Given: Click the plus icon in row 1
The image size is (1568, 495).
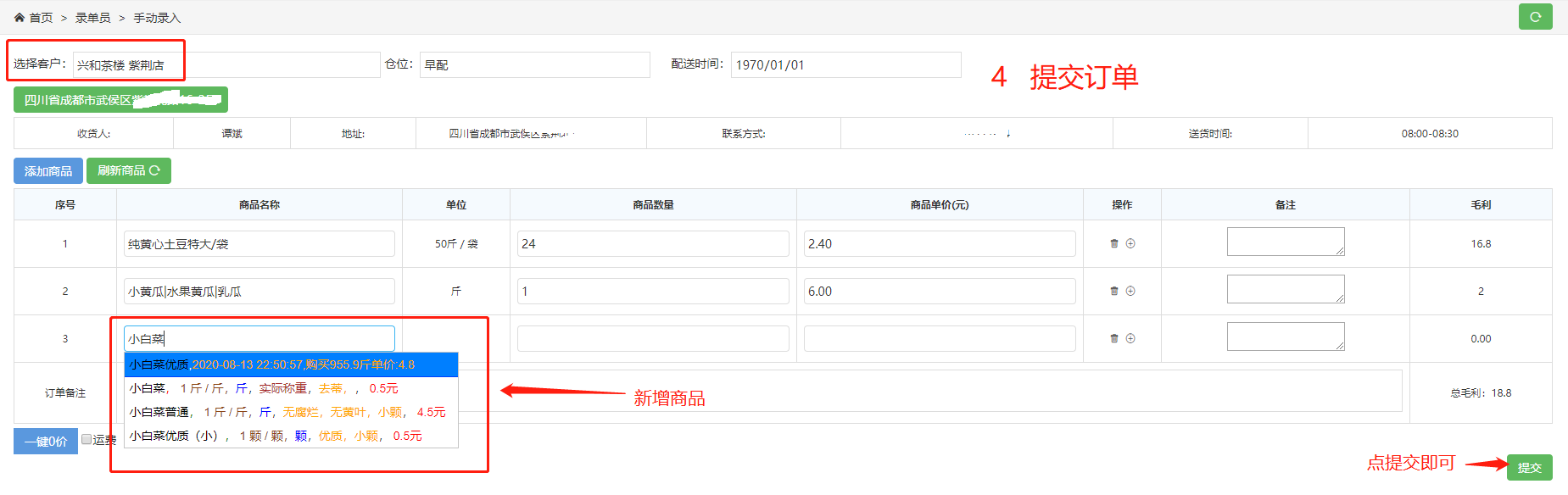Looking at the screenshot, I should 1130,243.
